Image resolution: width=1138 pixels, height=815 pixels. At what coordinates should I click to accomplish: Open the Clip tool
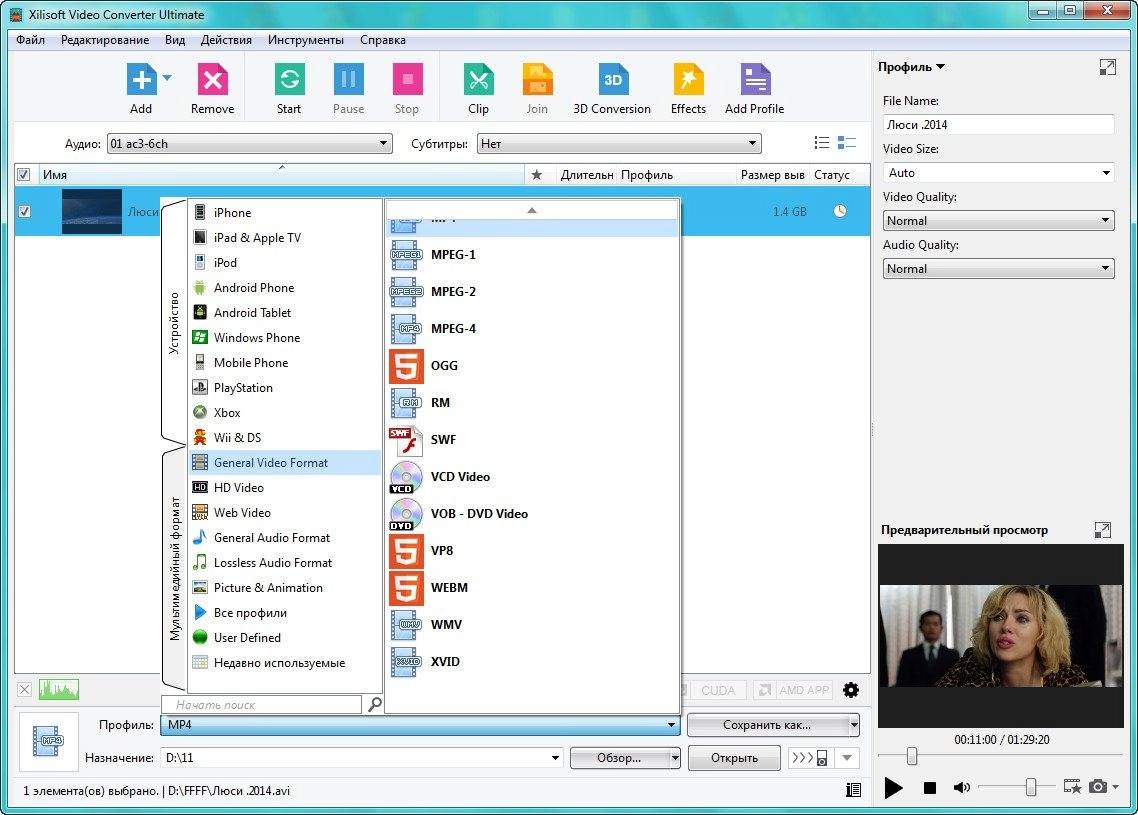478,80
